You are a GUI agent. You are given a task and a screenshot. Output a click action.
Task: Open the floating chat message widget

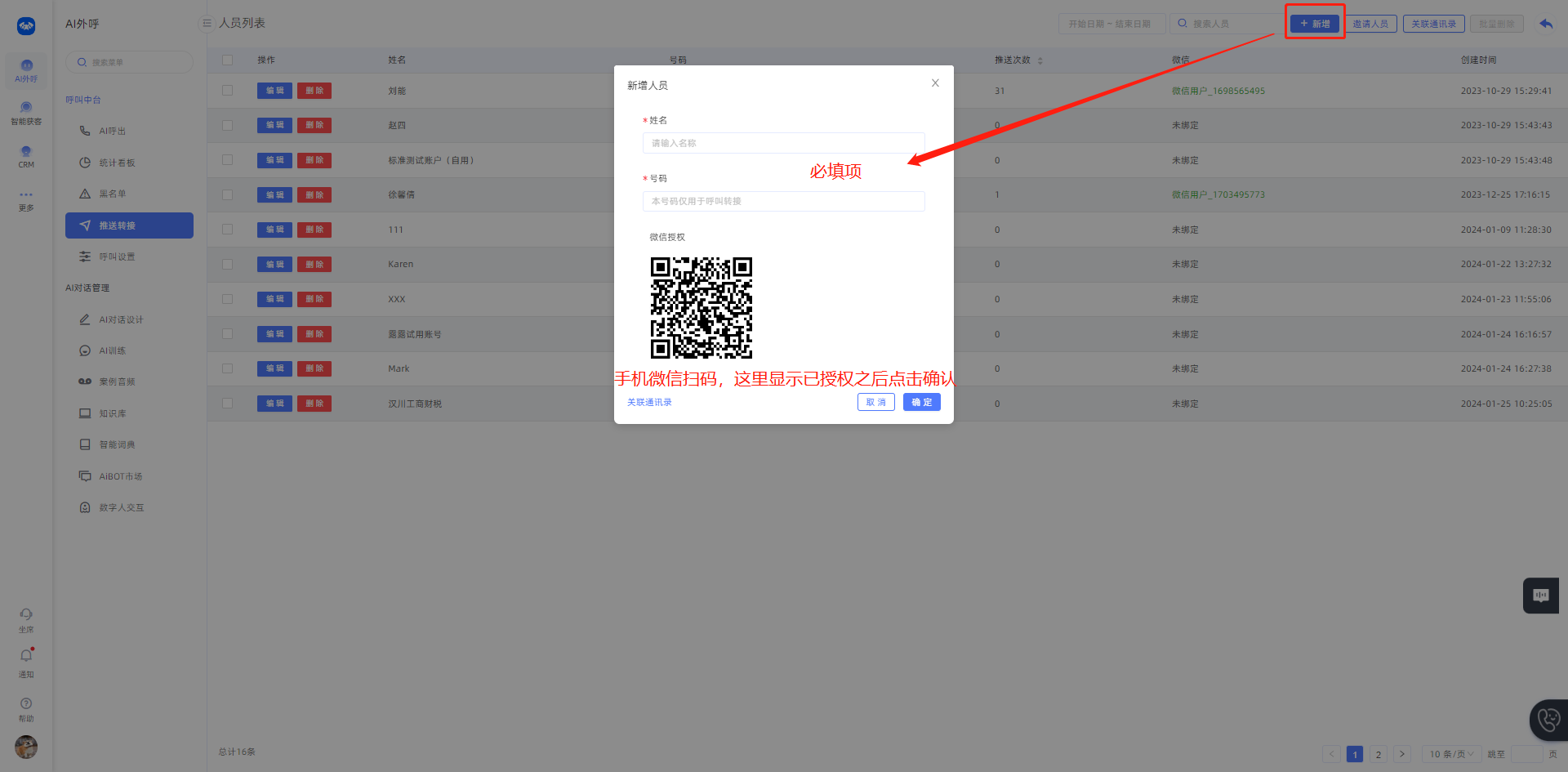1541,596
